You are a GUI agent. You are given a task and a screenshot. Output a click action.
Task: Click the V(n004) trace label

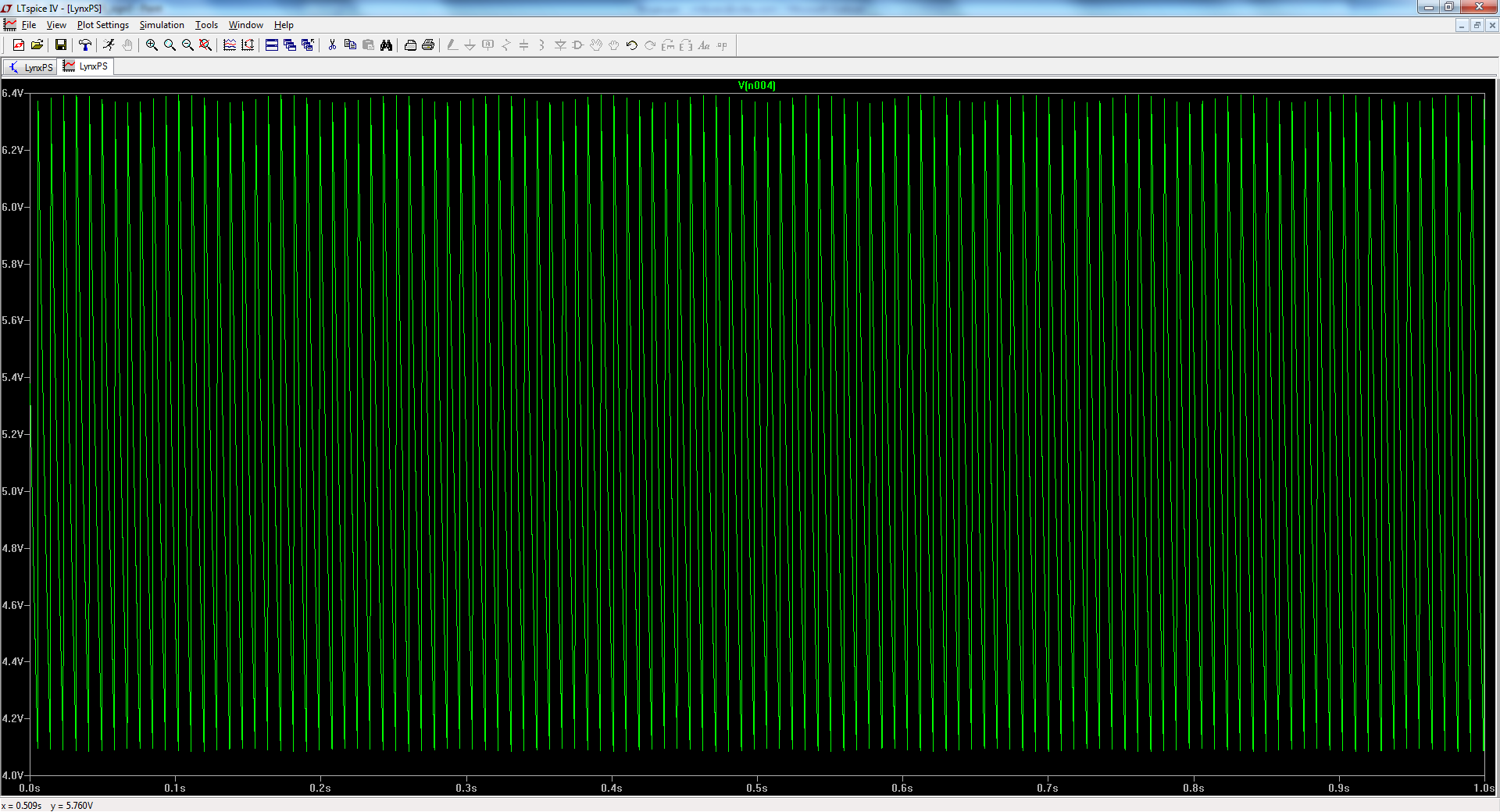click(x=756, y=86)
